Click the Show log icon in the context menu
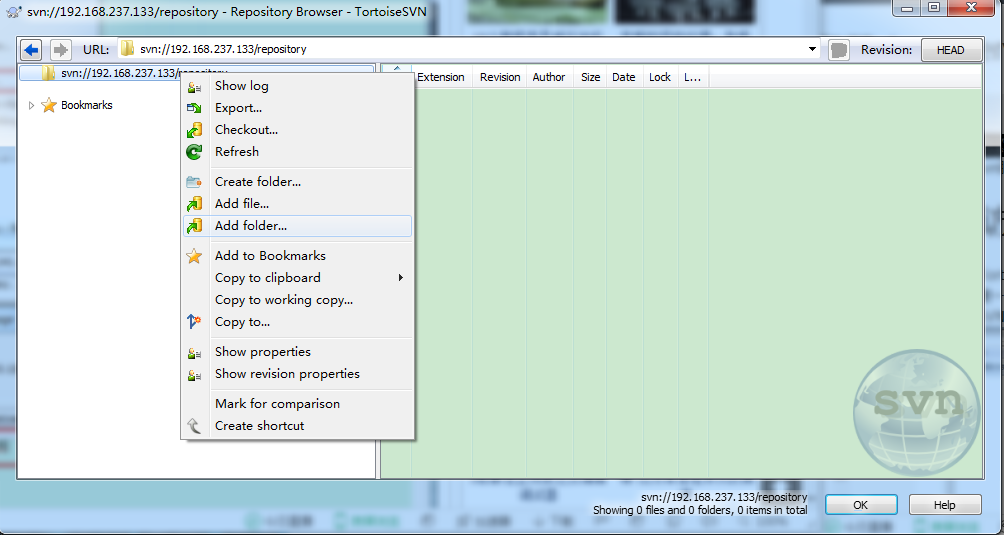The image size is (1004, 535). click(x=194, y=86)
